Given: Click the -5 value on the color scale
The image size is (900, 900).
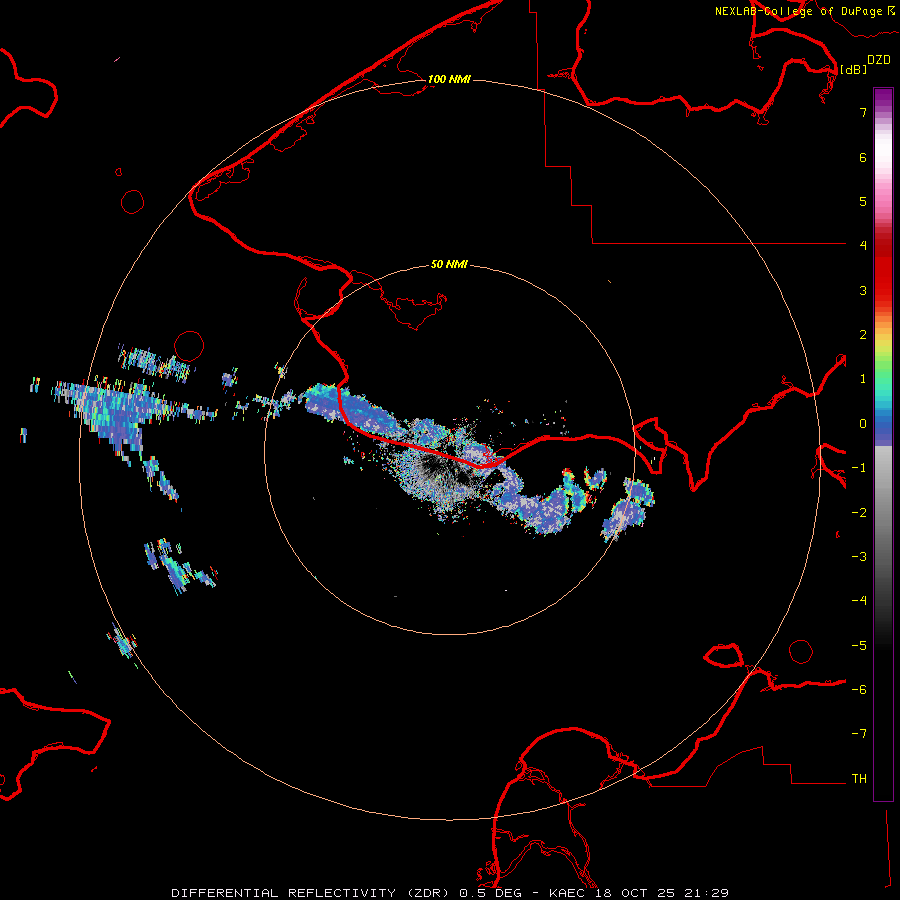Looking at the screenshot, I should coord(859,646).
